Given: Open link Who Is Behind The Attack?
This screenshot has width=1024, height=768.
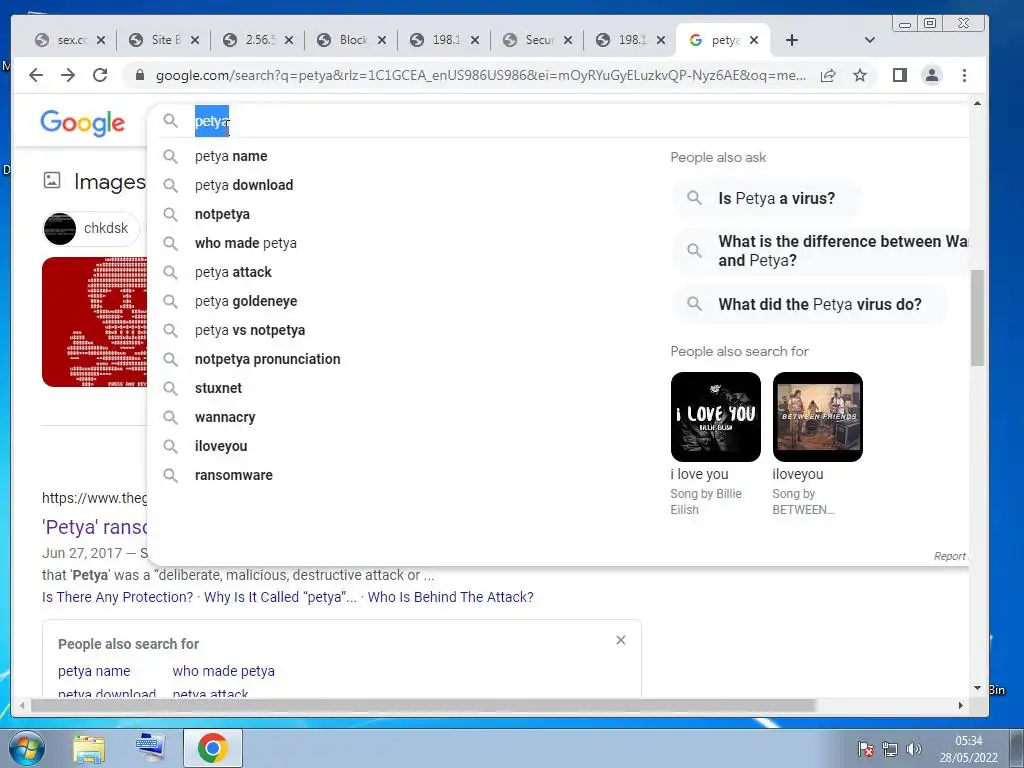Looking at the screenshot, I should tap(451, 597).
